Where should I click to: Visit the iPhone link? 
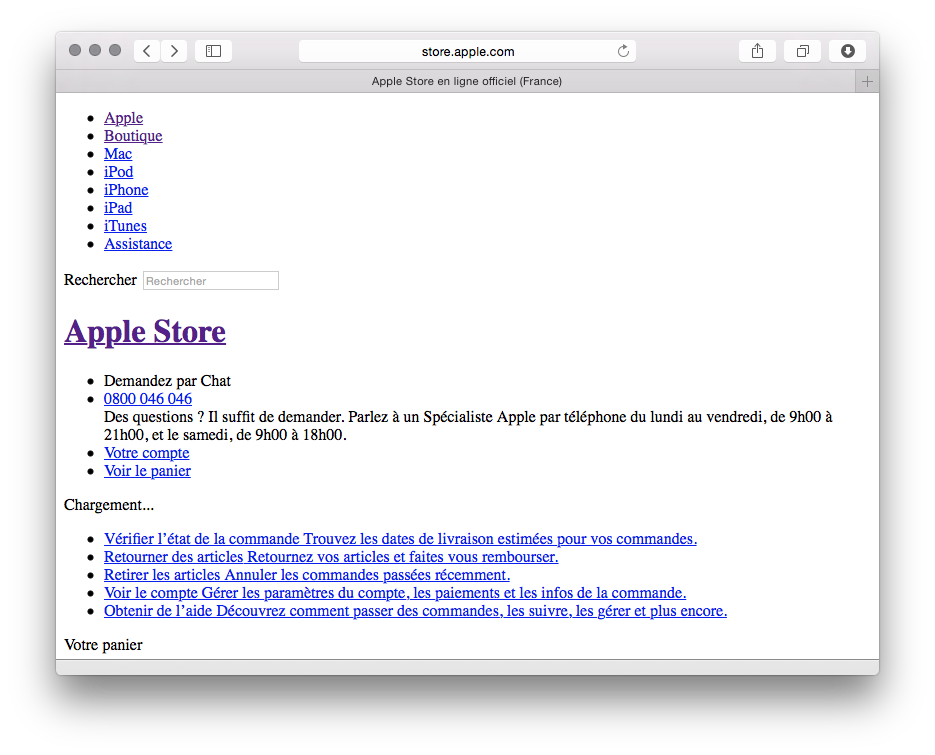[126, 190]
